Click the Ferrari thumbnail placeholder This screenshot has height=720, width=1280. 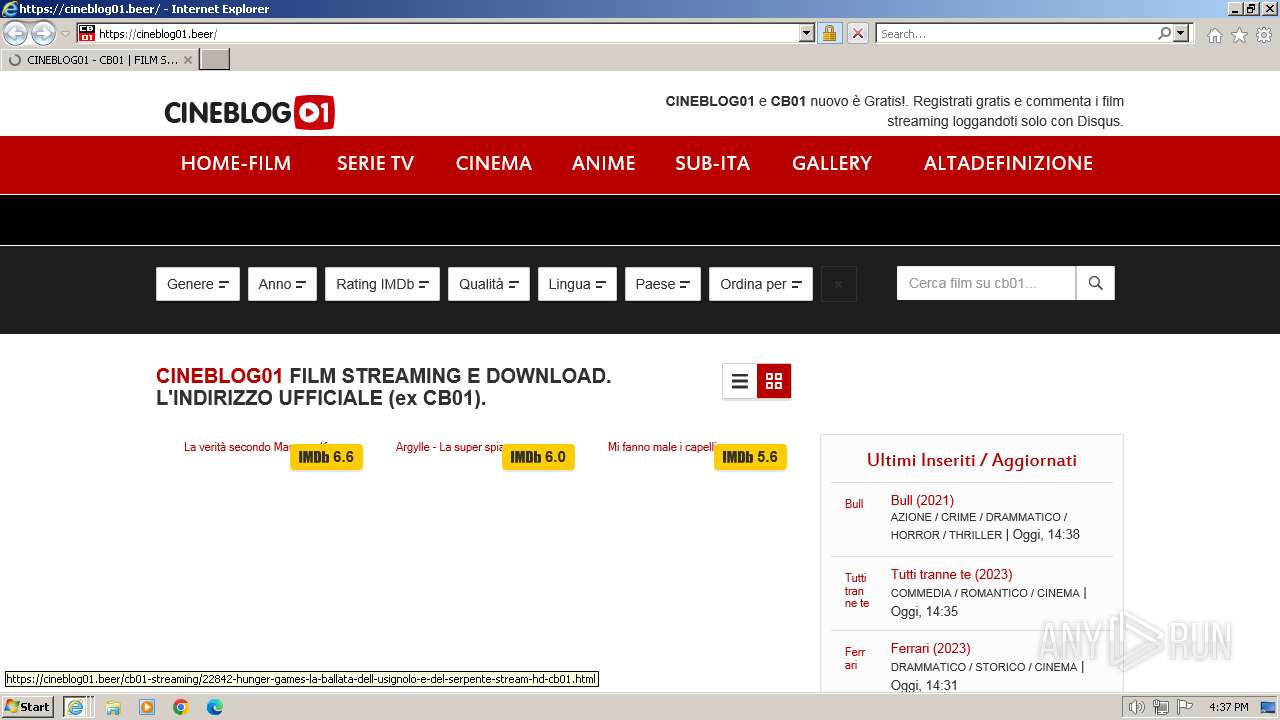[855, 658]
